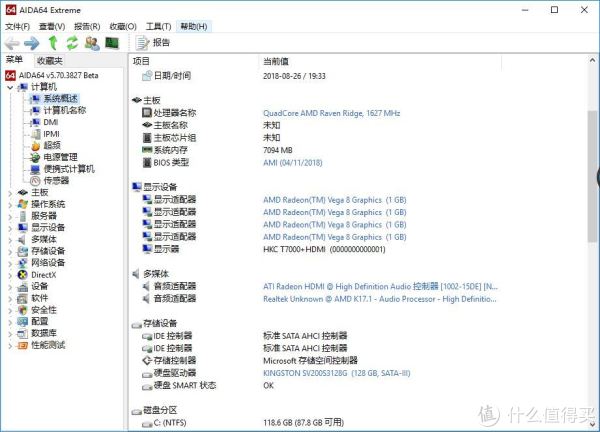Select 传感器 tree item

pyautogui.click(x=56, y=181)
